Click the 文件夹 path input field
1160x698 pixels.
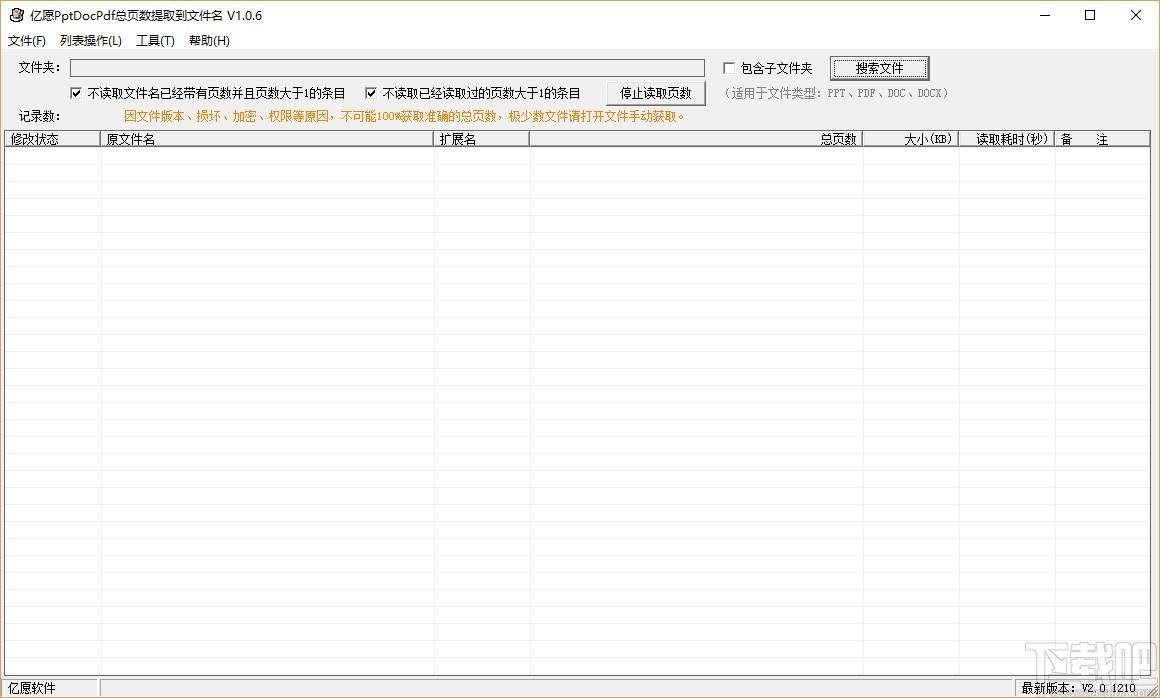387,68
